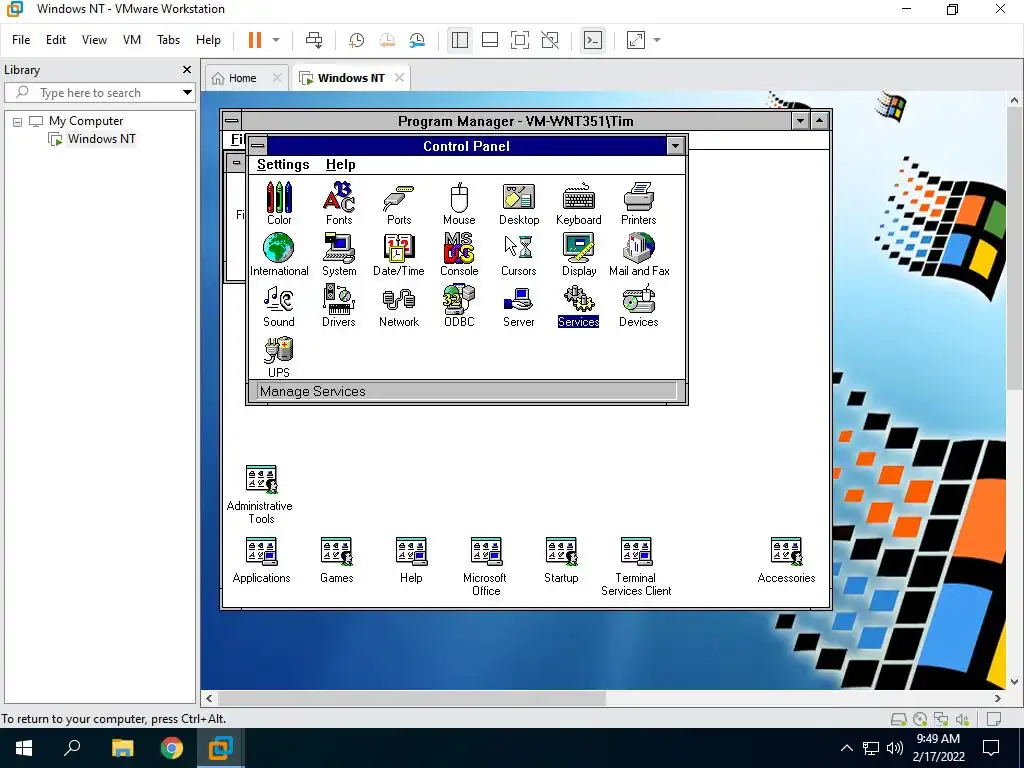Click the Desktop icon in Control Panel
The width and height of the screenshot is (1024, 768).
[519, 203]
